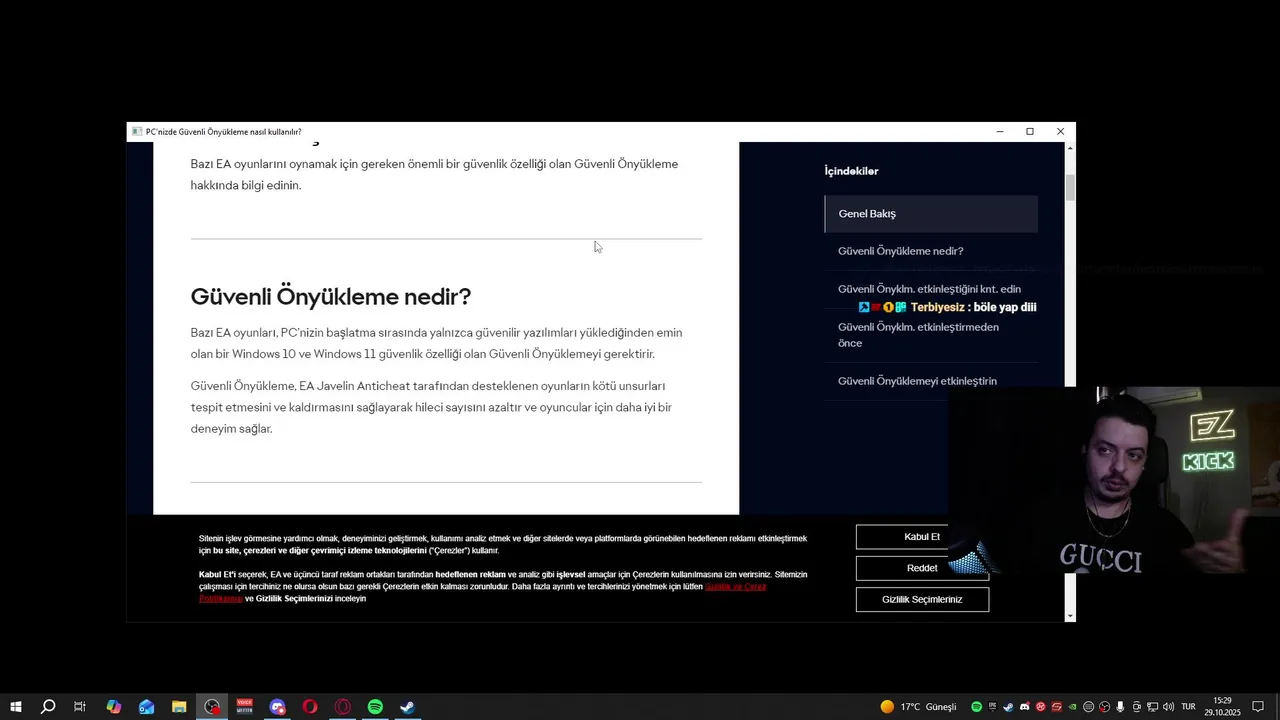Viewport: 1280px width, 720px height.
Task: Click page scrollbar thumb
Action: pyautogui.click(x=1070, y=188)
